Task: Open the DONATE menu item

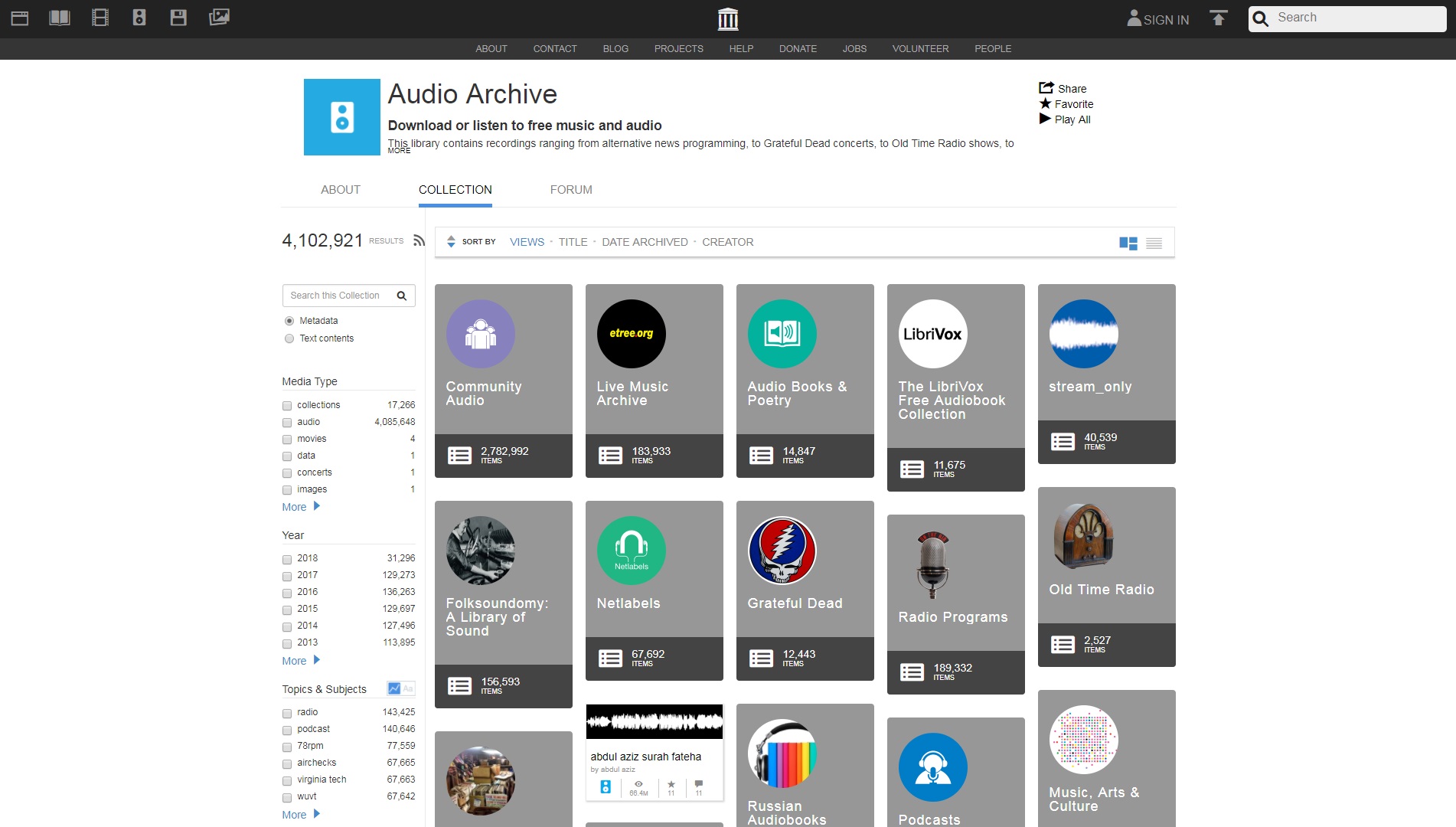Action: point(798,49)
